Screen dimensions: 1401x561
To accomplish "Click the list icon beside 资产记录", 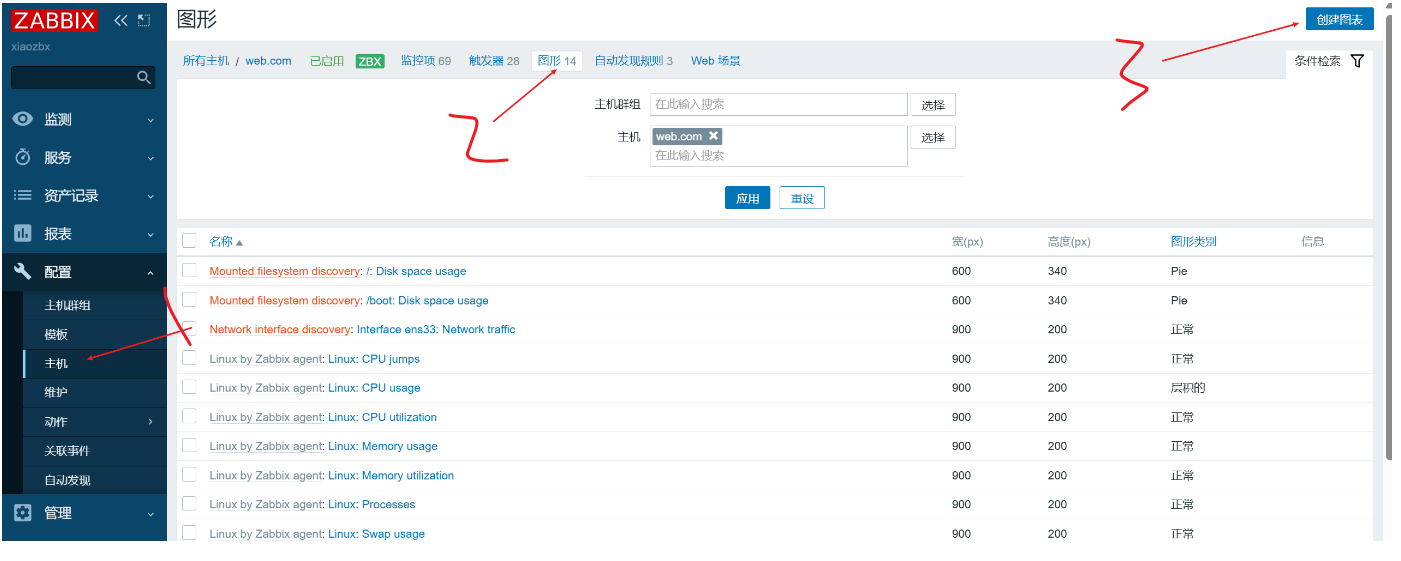I will (x=23, y=195).
